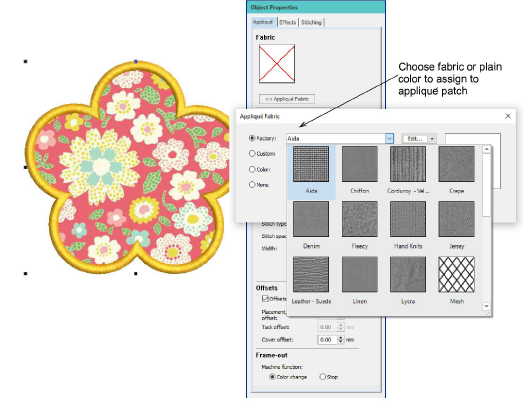Choose the Lycra fabric swatch
Image resolution: width=524 pixels, height=414 pixels.
click(x=408, y=275)
